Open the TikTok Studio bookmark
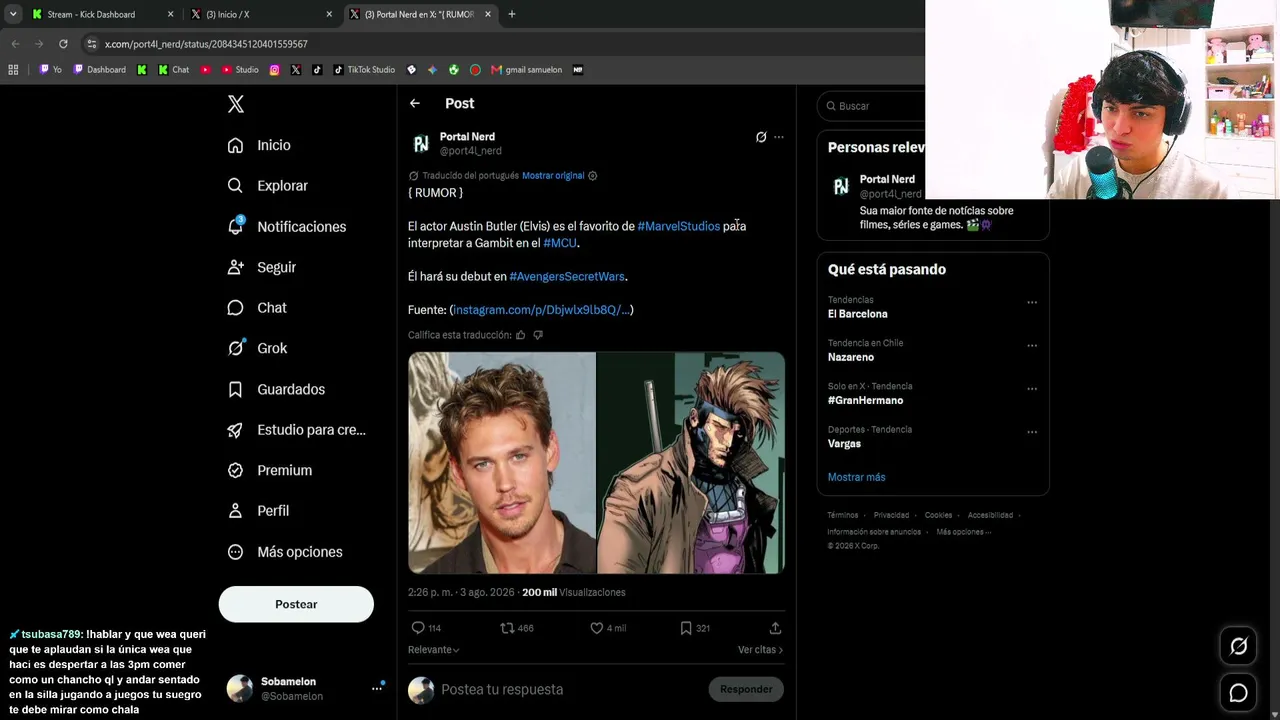The image size is (1280, 720). [x=364, y=70]
